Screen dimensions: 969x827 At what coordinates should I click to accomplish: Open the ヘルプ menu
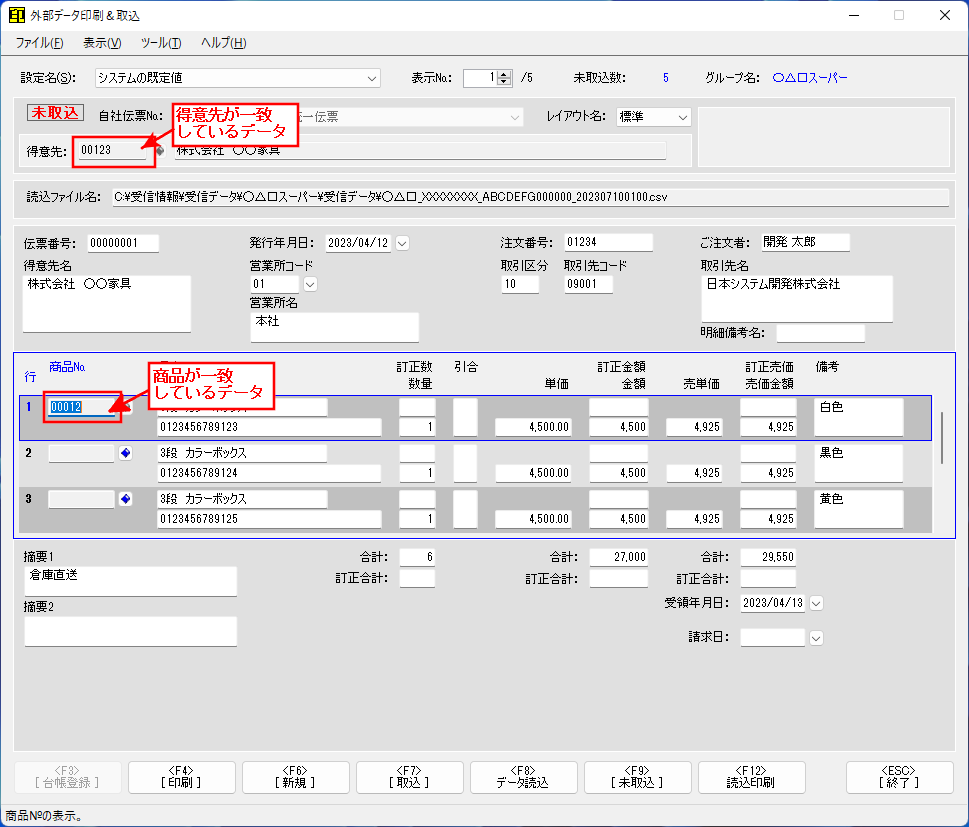click(x=224, y=43)
